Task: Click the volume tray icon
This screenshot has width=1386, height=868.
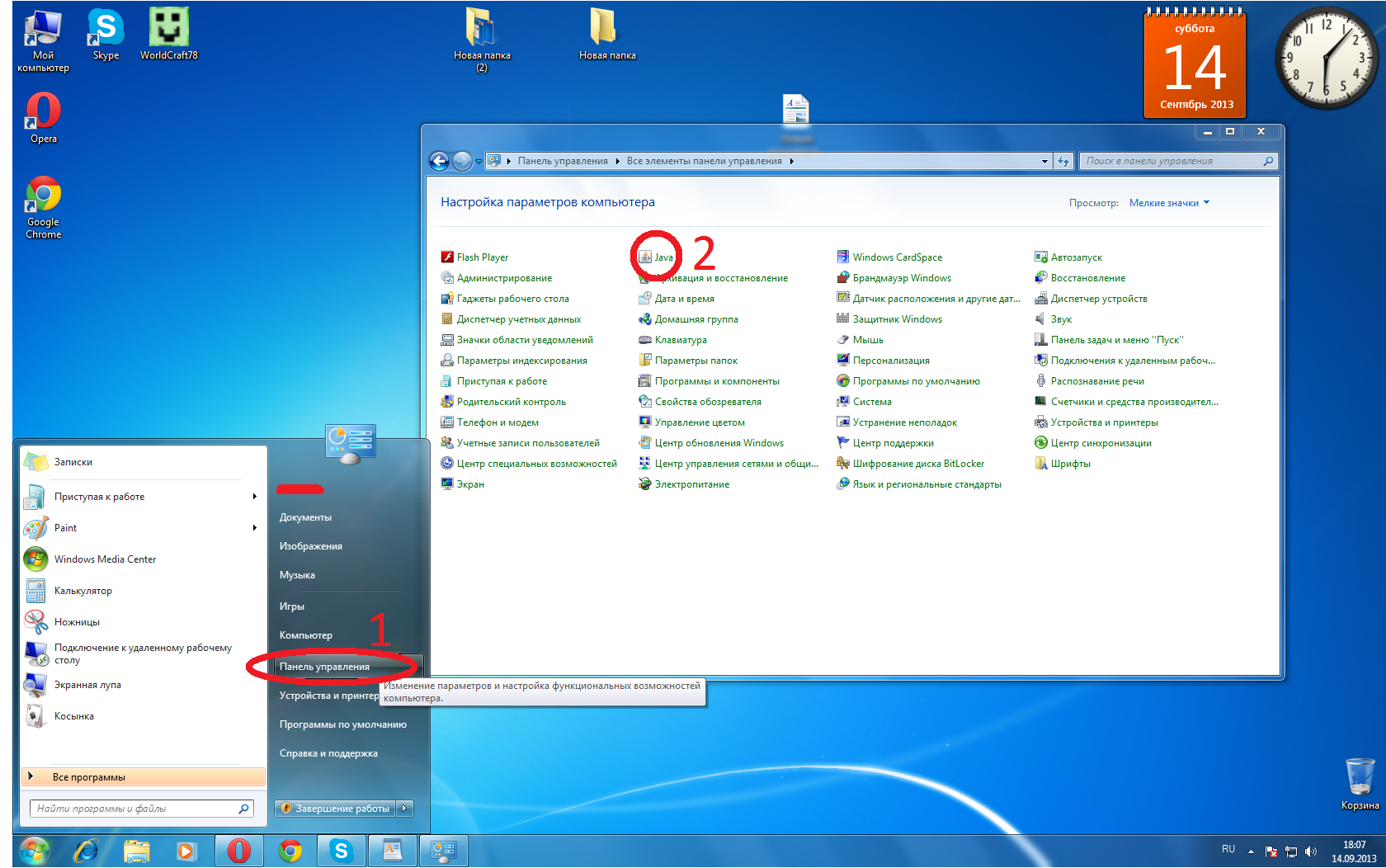Action: 1311,851
